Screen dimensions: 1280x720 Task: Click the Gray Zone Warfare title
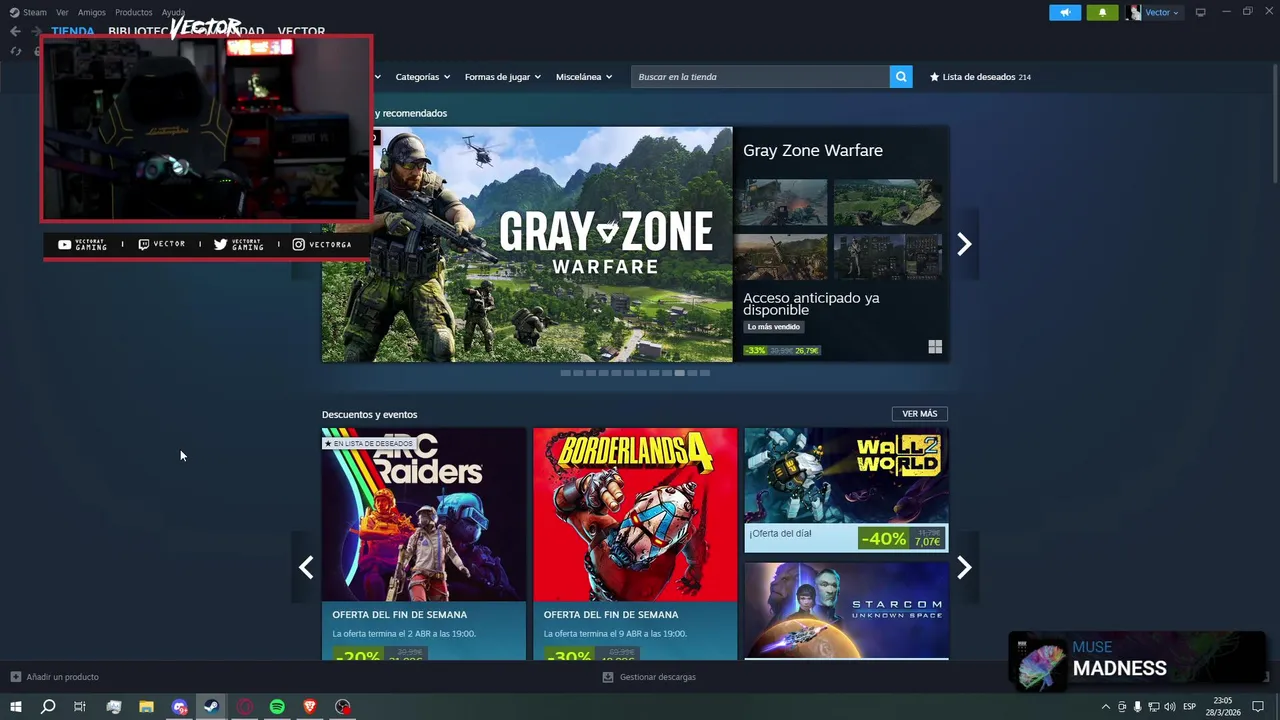point(813,150)
